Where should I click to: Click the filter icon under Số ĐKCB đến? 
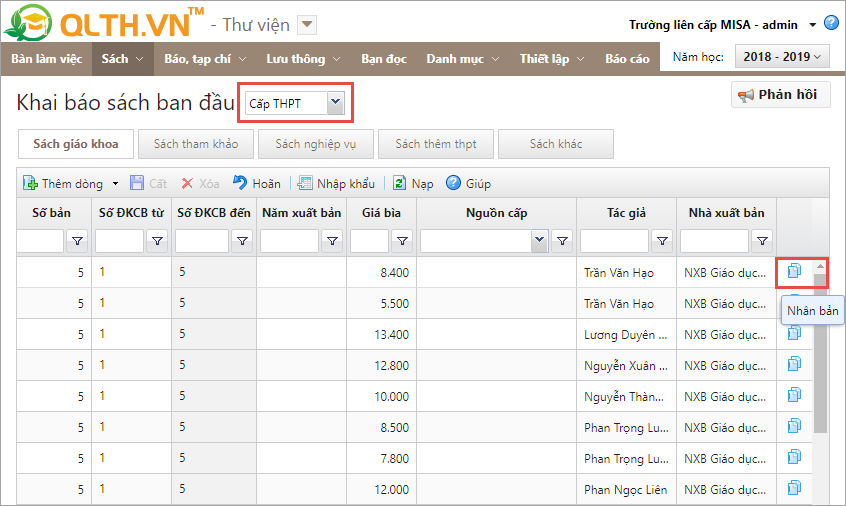point(242,241)
